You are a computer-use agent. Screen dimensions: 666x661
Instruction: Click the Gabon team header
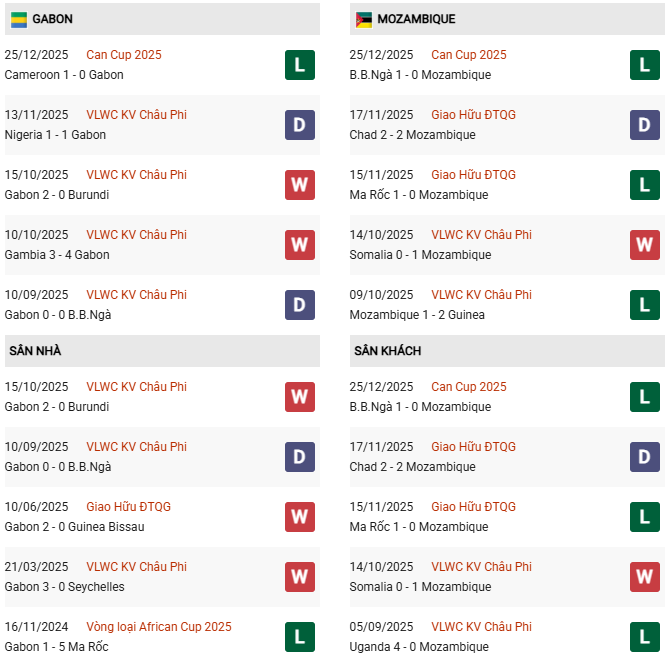click(x=52, y=19)
